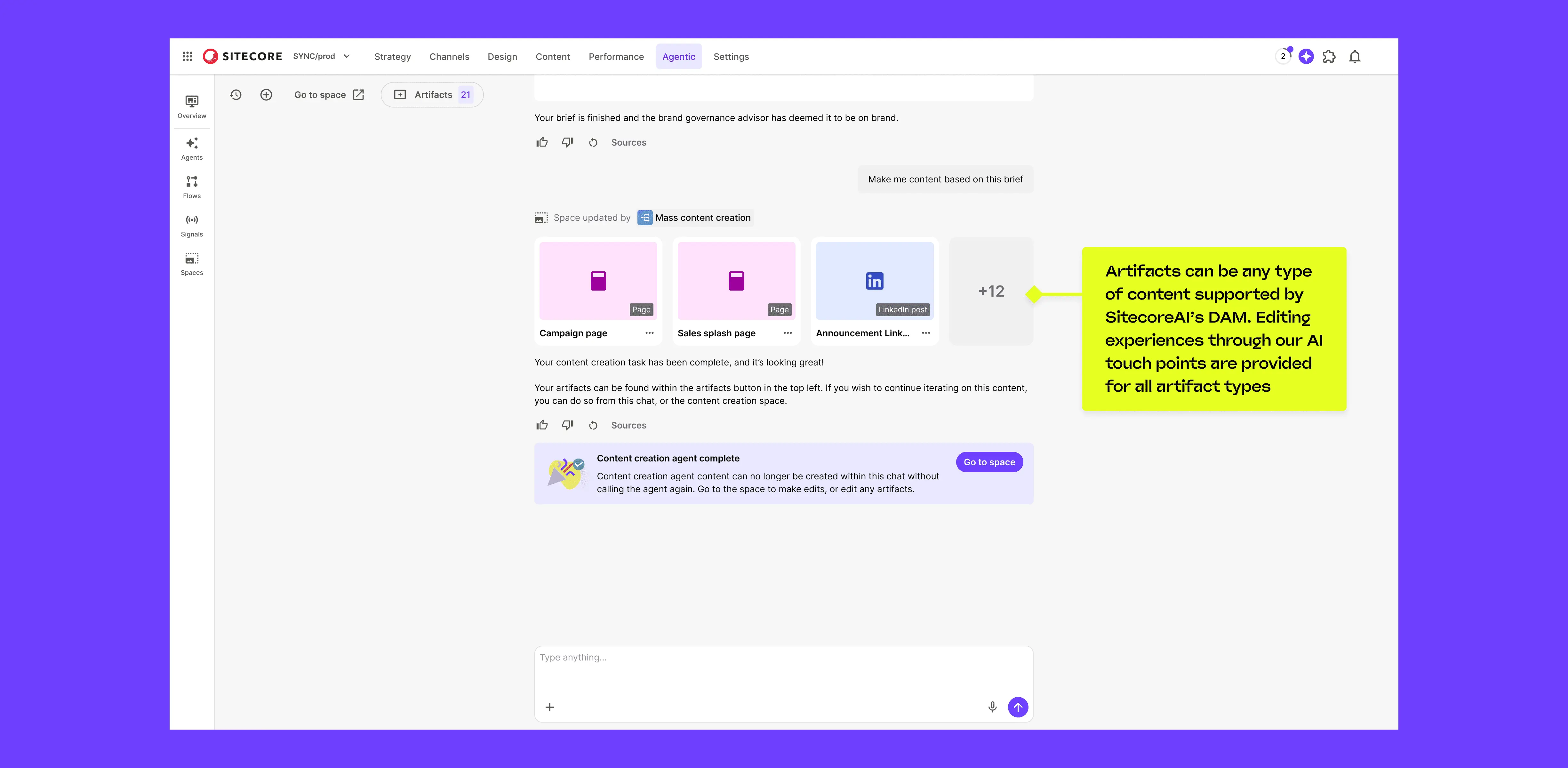Open the Announcement LinkedIn post options menu
Screen dimensions: 1568x768
coord(926,333)
